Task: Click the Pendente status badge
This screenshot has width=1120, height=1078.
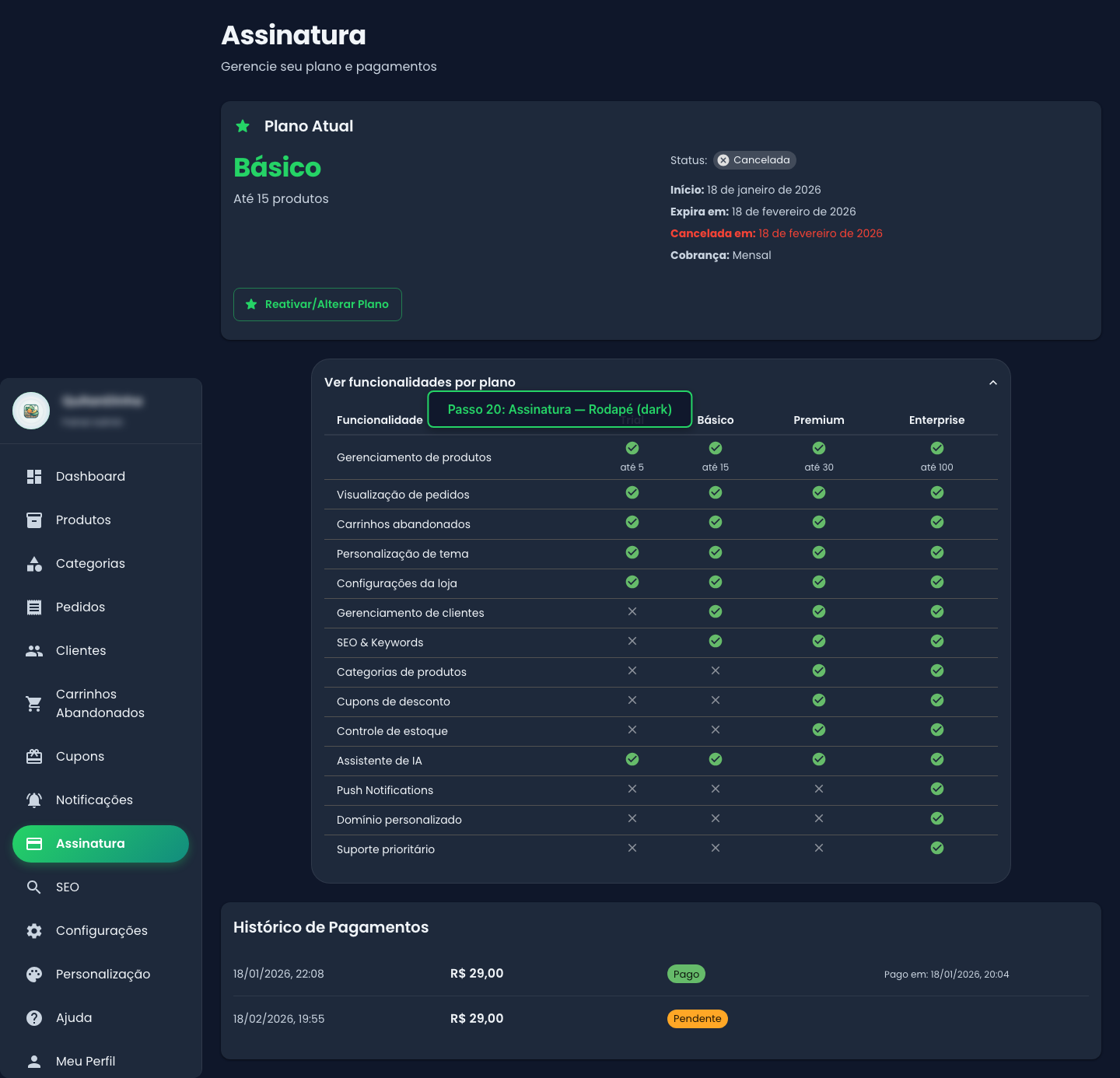Action: pyautogui.click(x=697, y=1019)
